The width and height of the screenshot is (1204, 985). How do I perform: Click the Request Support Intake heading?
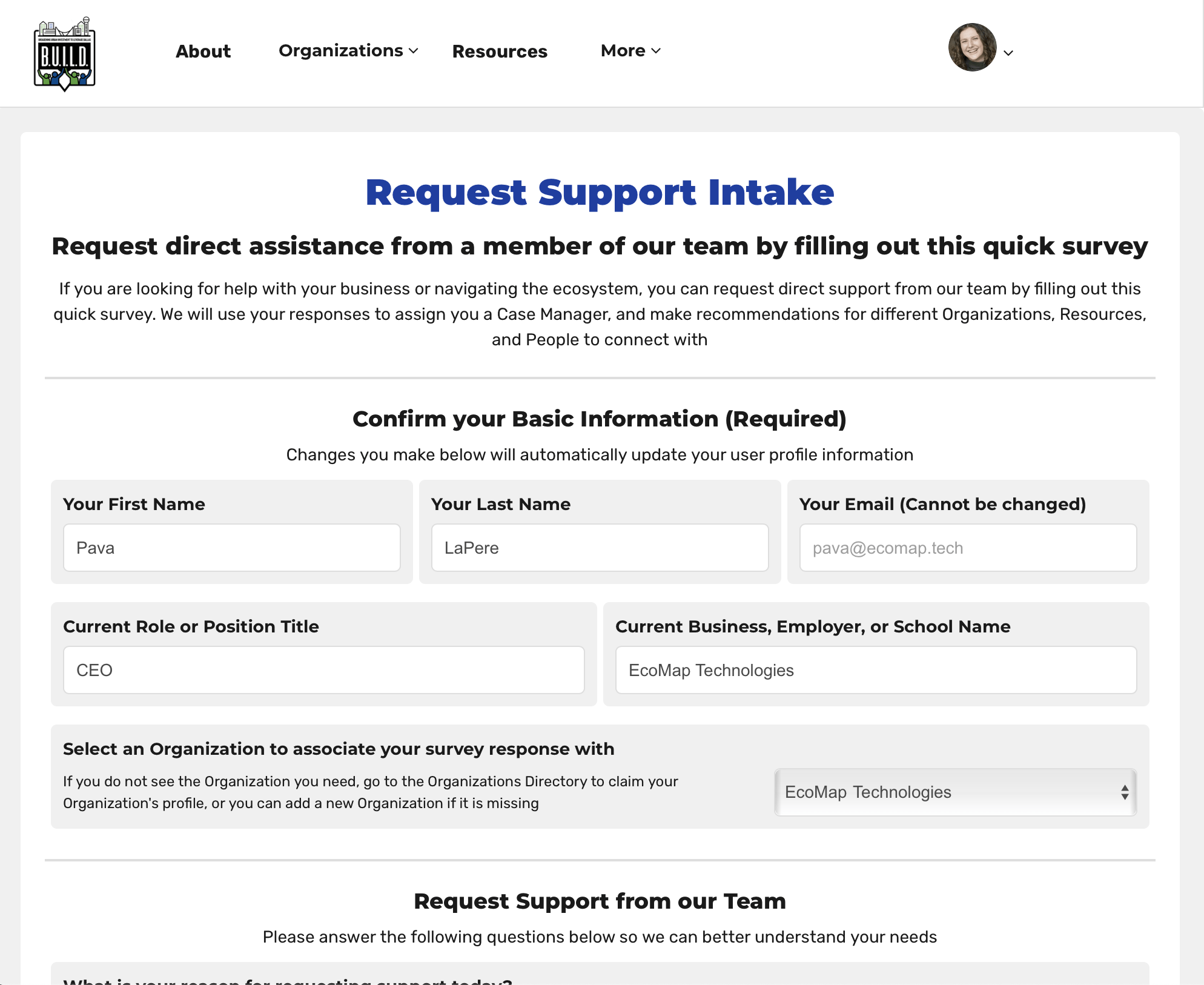[600, 193]
